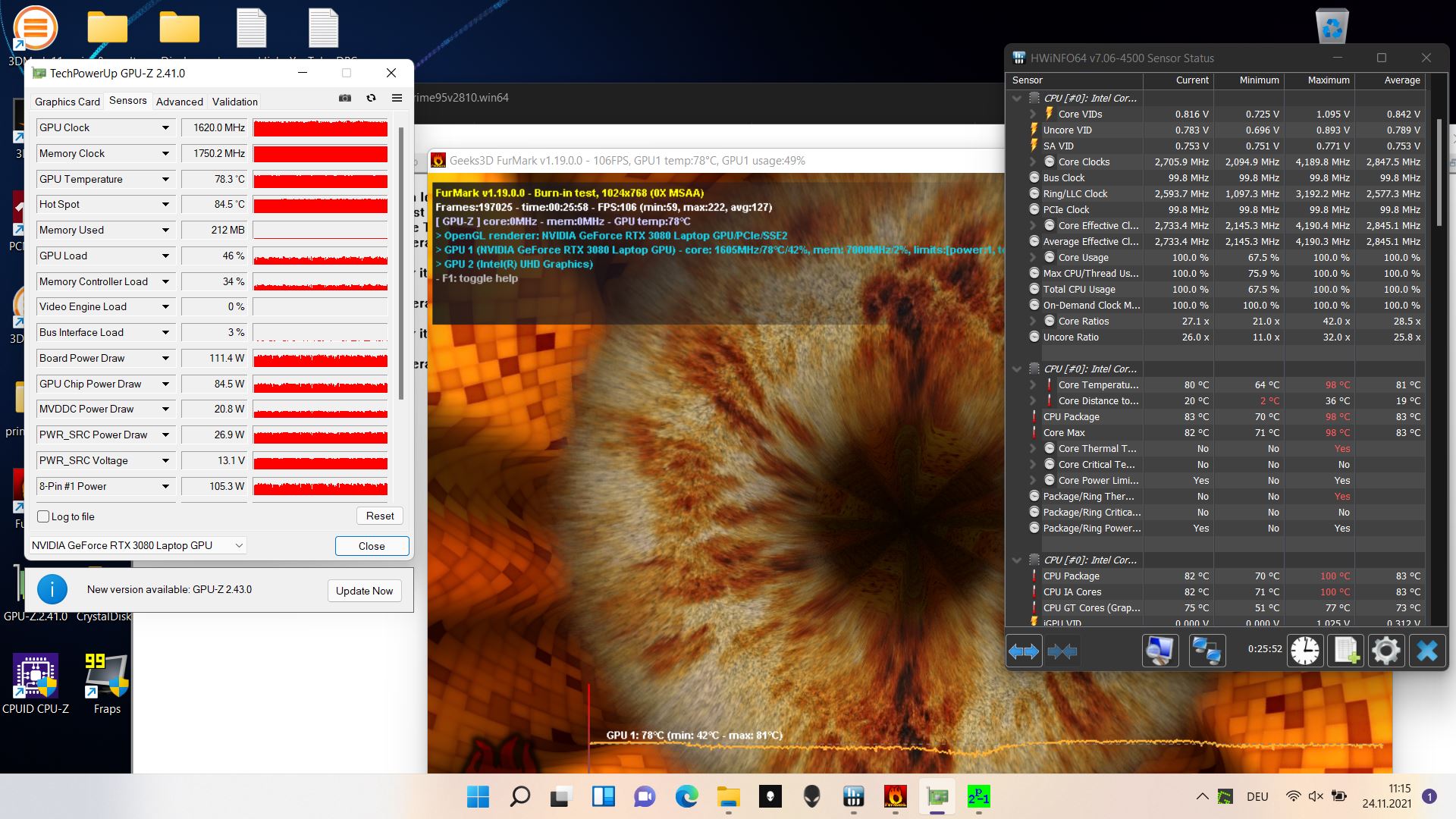The image size is (1456, 819).
Task: Expand Core Clocks row in HWiNFO
Action: 1033,162
